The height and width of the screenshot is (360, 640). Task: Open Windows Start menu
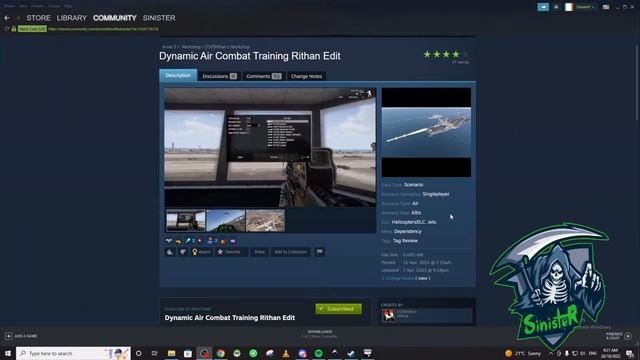(7, 353)
